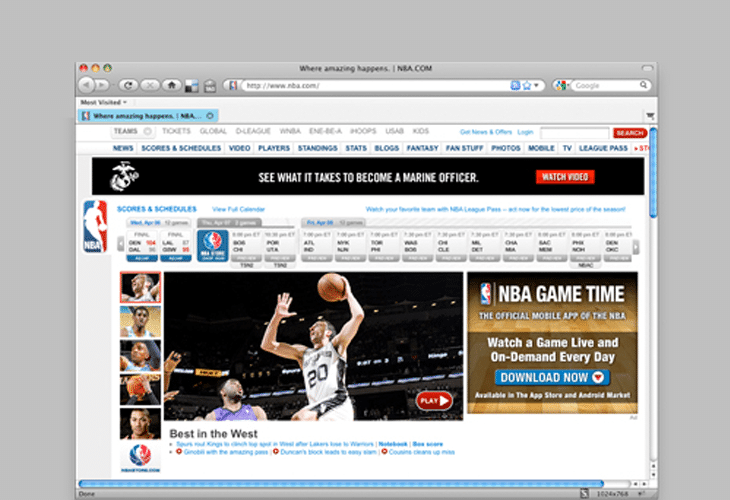730x500 pixels.
Task: Open the SCORES & SCHEDULES menu item
Action: point(181,148)
